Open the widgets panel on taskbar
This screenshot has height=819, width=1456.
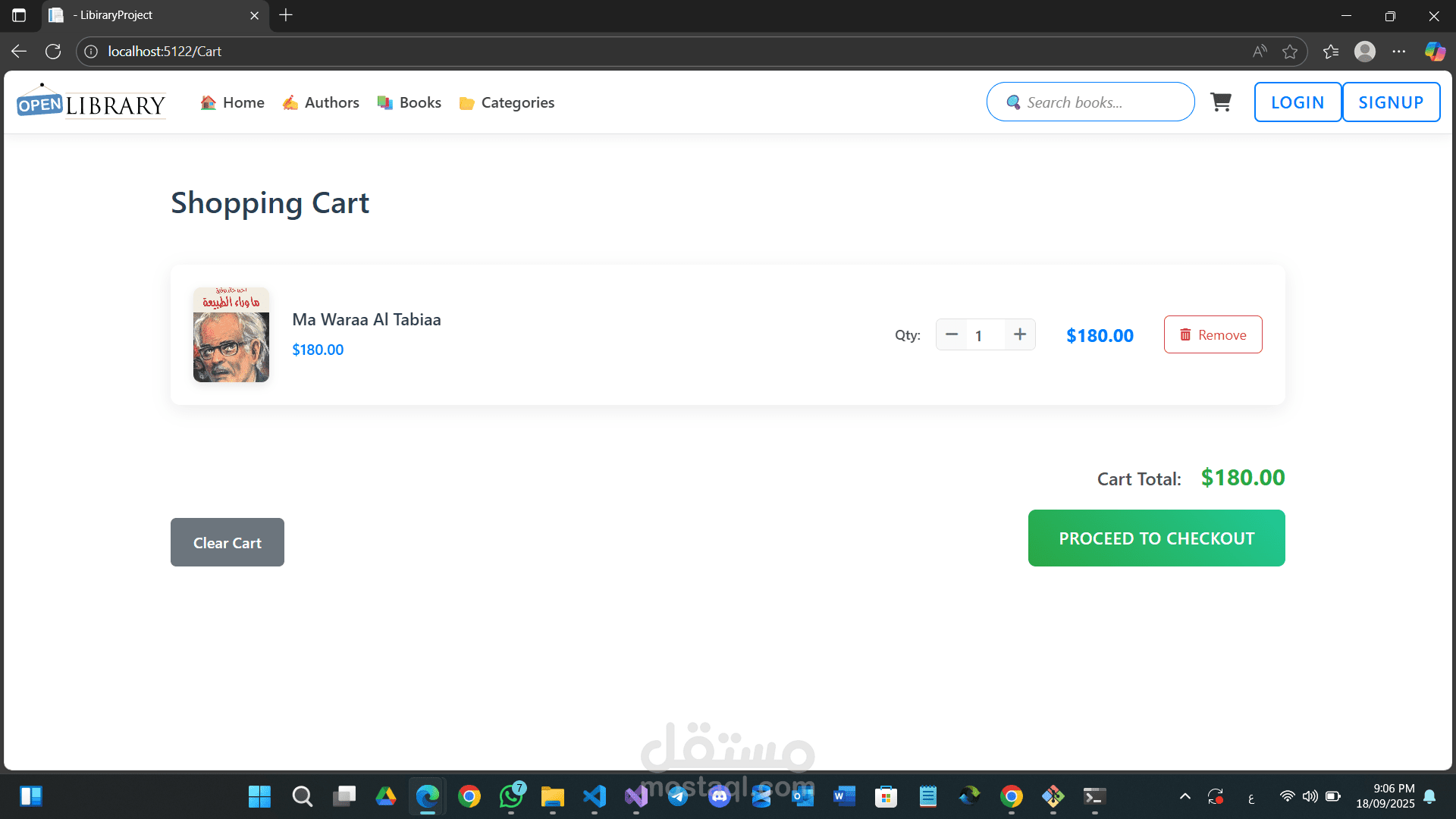coord(31,796)
